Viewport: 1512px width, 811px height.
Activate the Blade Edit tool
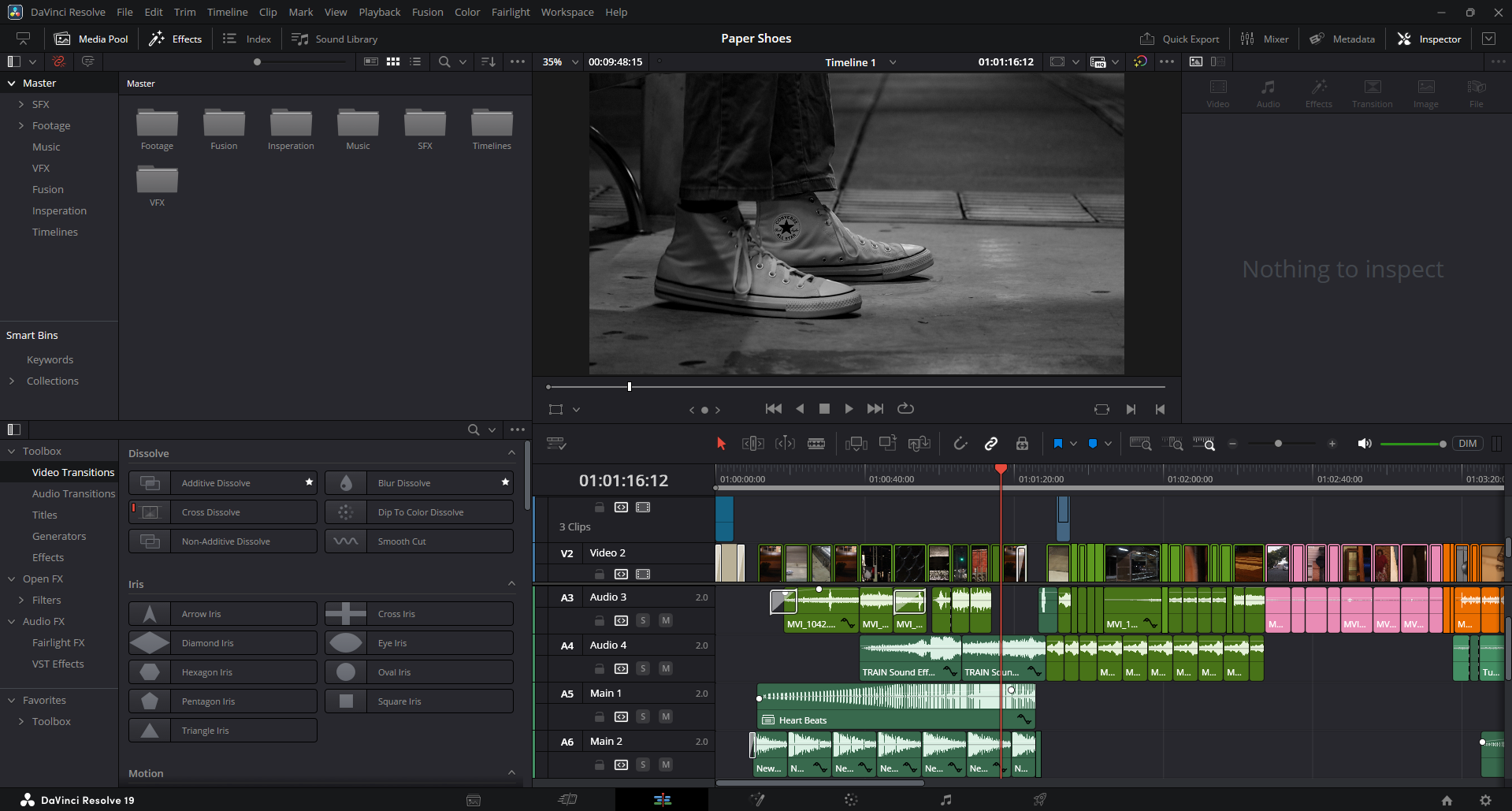pyautogui.click(x=816, y=444)
